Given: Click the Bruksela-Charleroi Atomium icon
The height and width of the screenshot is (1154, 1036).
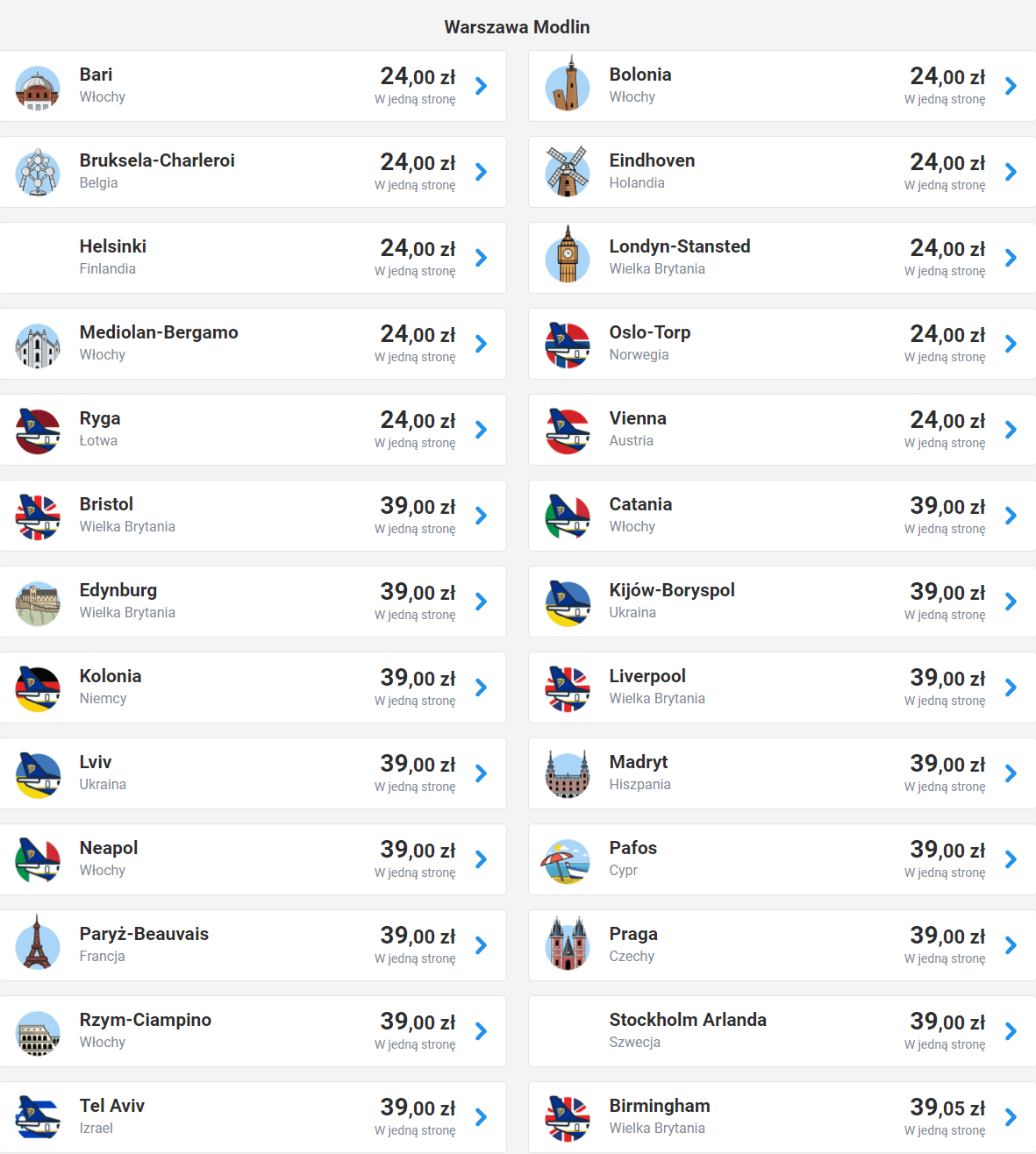Looking at the screenshot, I should (x=38, y=172).
